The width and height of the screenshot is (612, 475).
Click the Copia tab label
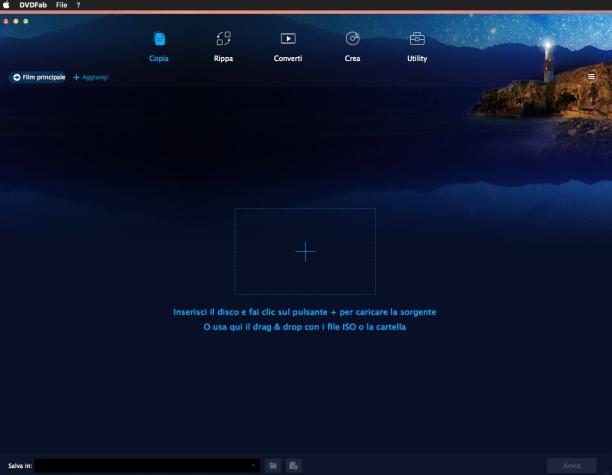(159, 58)
